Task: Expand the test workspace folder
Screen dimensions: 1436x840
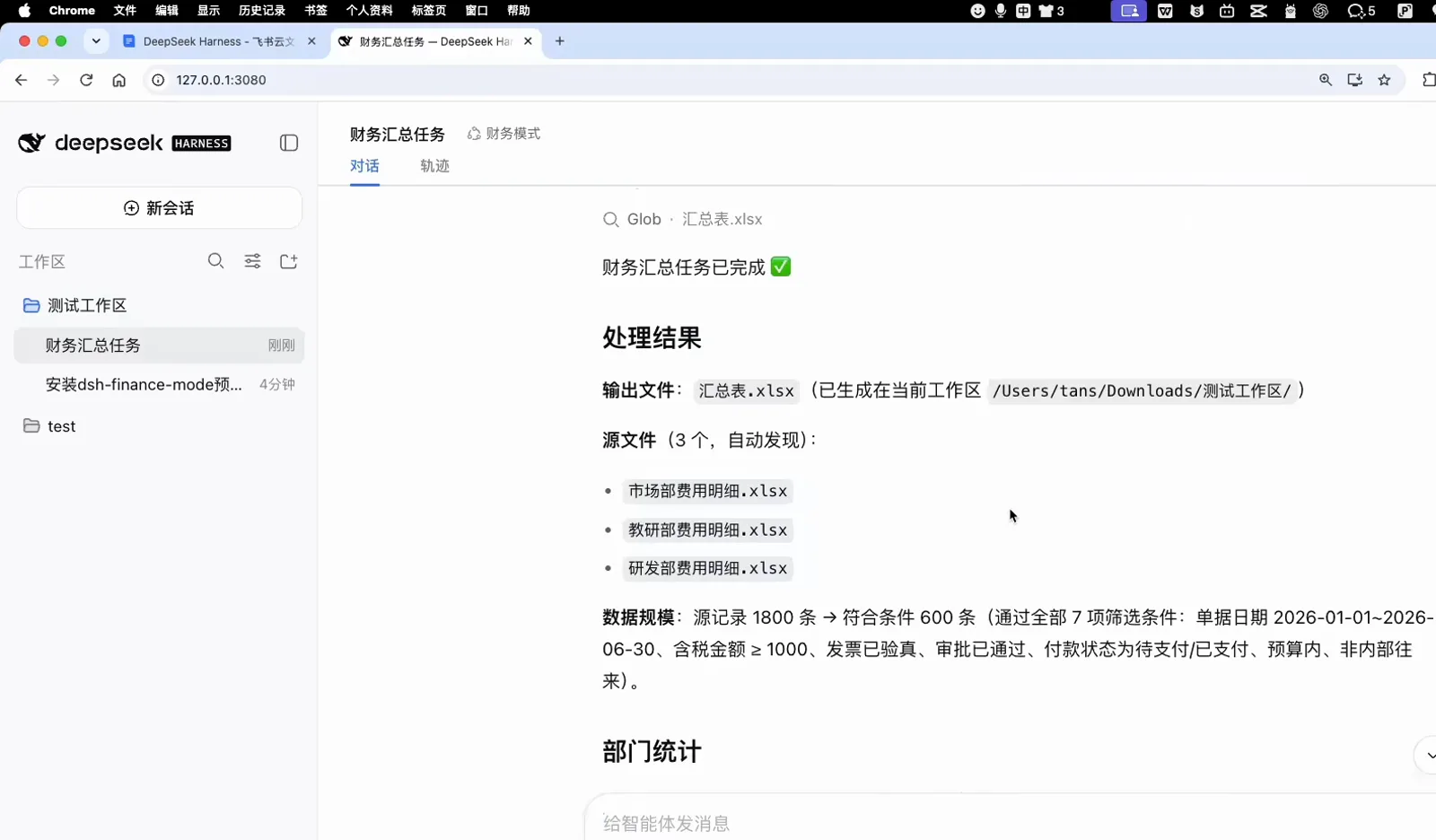Action: [49, 426]
